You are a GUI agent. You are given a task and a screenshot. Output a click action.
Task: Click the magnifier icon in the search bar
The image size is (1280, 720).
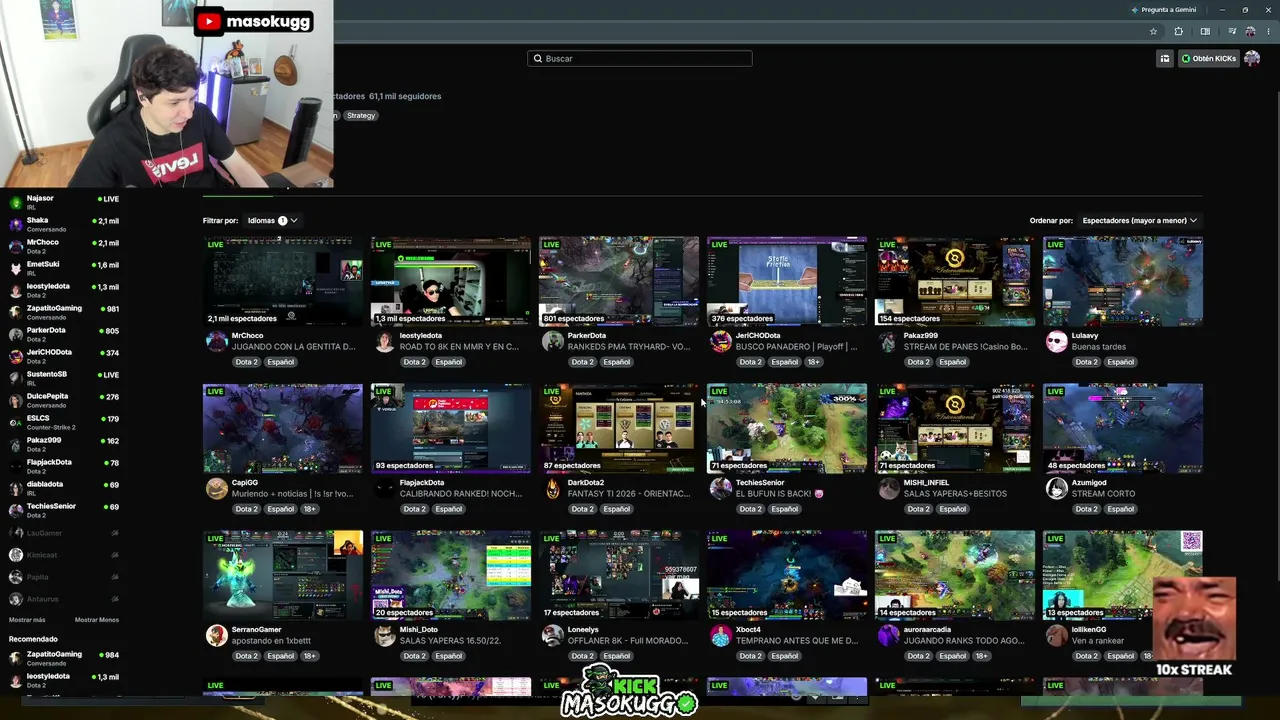538,59
